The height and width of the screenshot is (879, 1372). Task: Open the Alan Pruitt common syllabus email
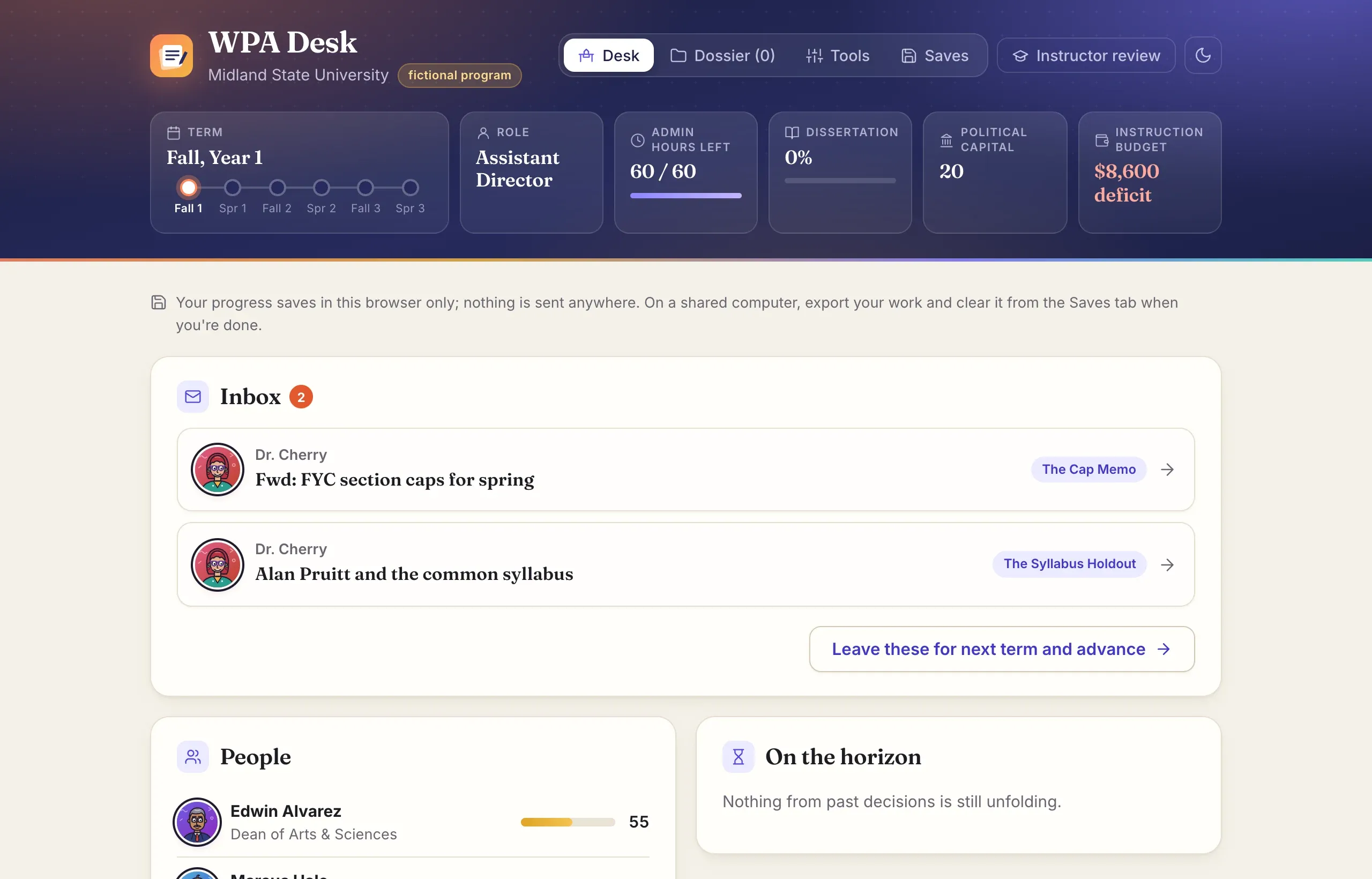[685, 564]
